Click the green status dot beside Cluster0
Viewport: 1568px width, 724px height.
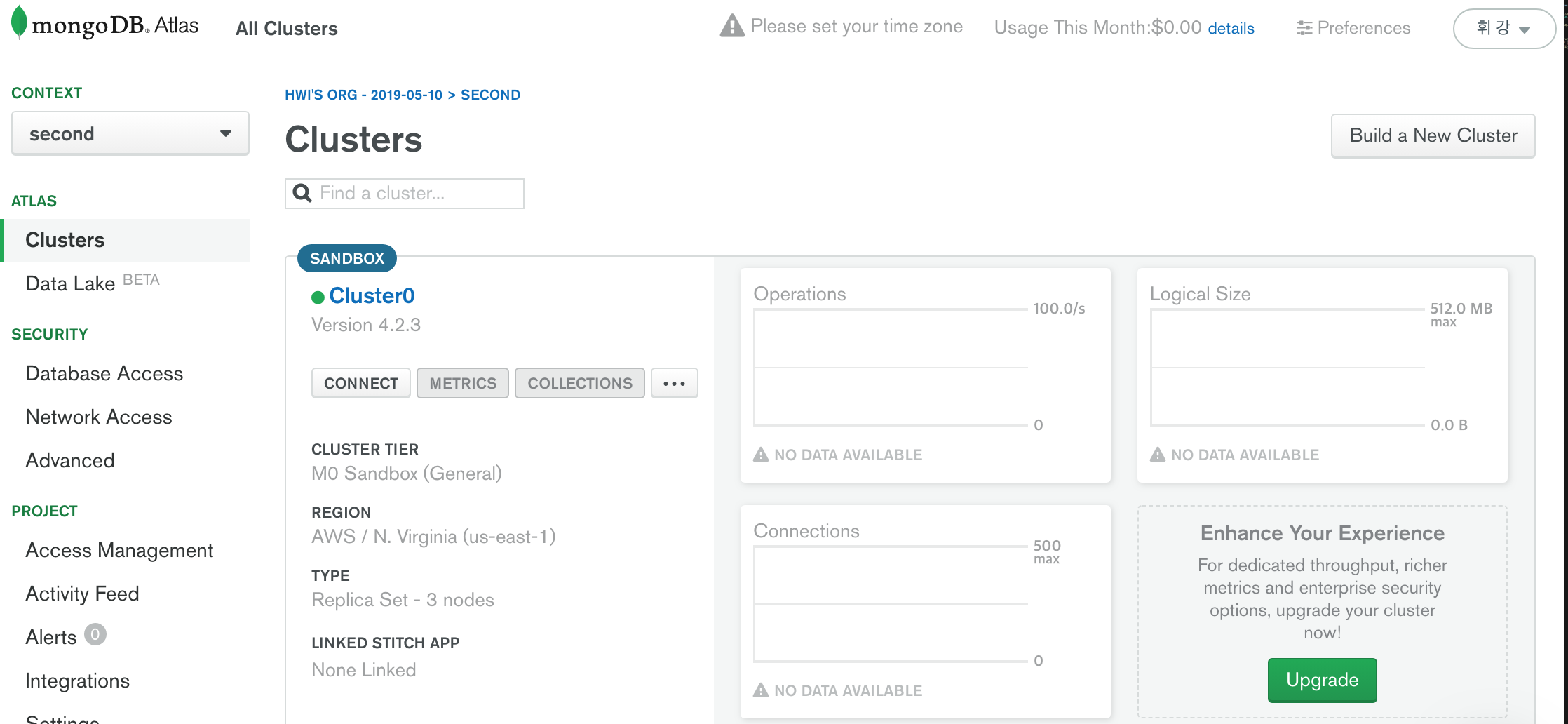pyautogui.click(x=318, y=297)
